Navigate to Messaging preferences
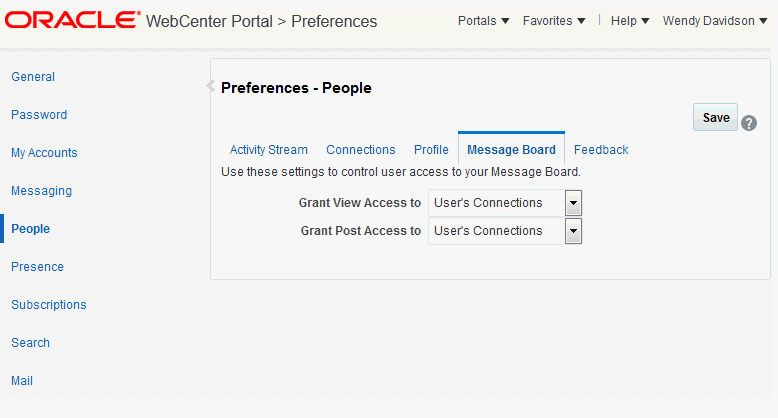Screen dimensions: 778x418 click(x=41, y=191)
